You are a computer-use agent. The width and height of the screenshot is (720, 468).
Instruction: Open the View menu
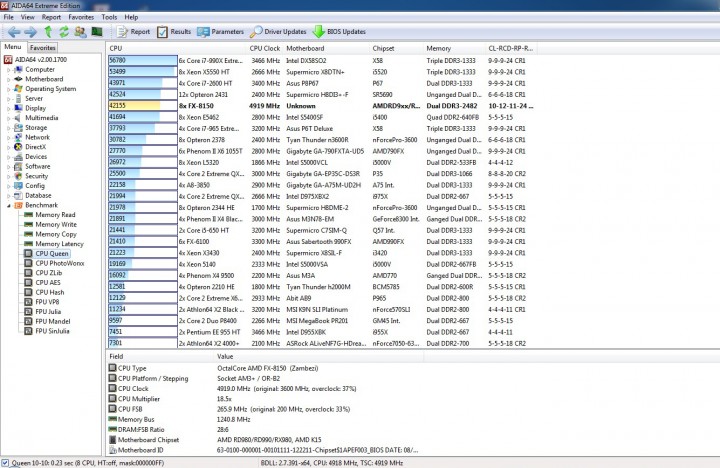28,17
